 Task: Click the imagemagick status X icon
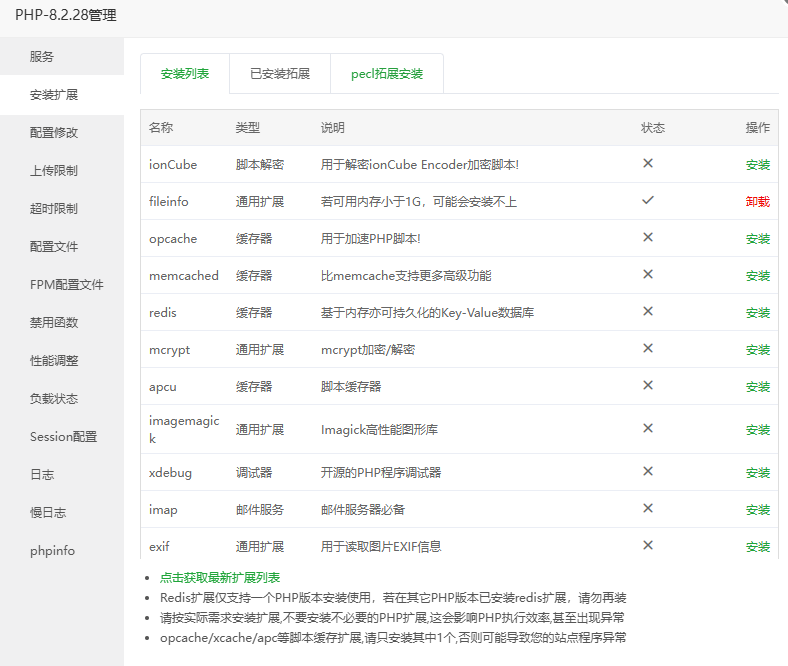648,428
